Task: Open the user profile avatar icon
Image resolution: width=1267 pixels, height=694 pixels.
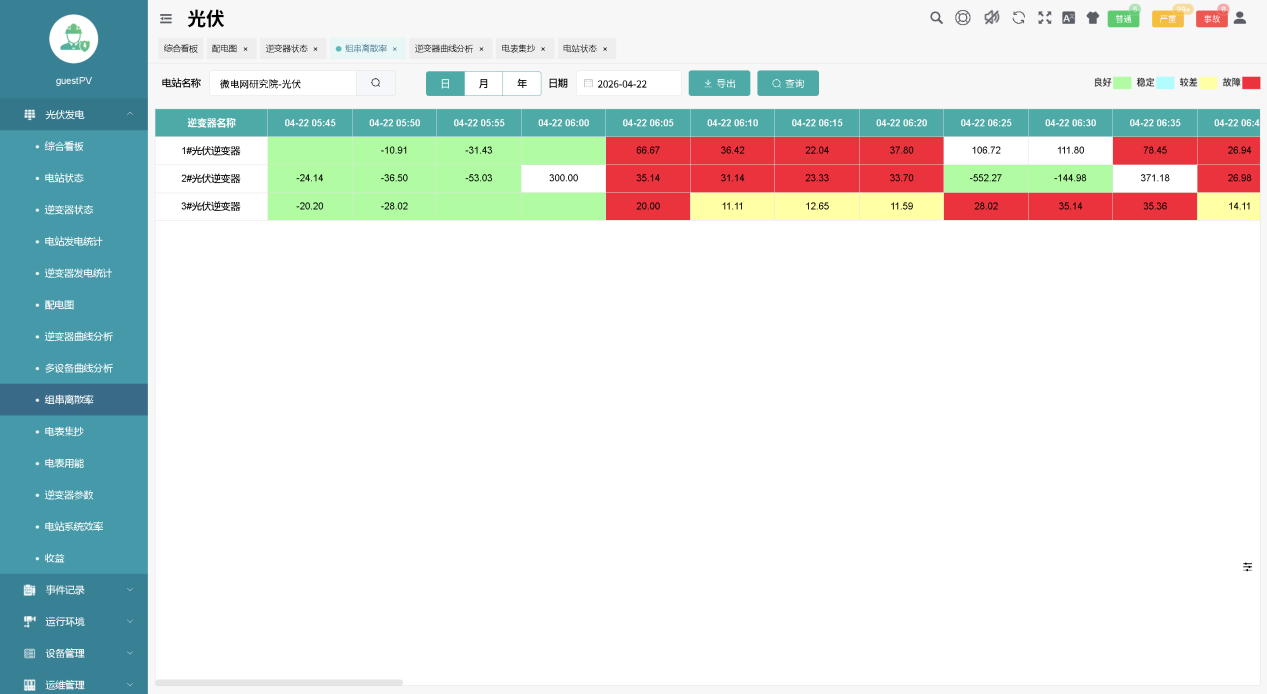Action: (x=1240, y=17)
